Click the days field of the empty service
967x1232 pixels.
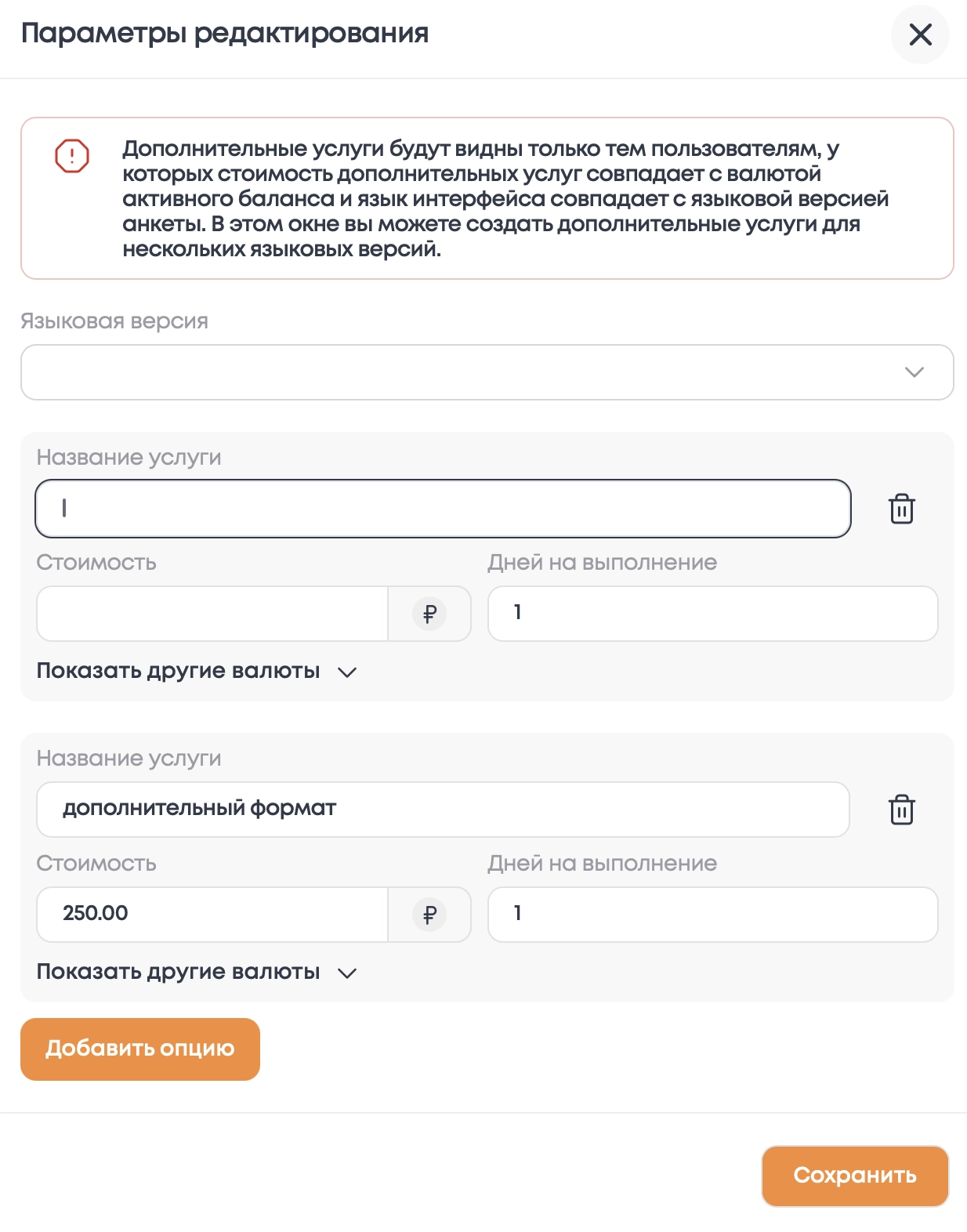pos(712,614)
